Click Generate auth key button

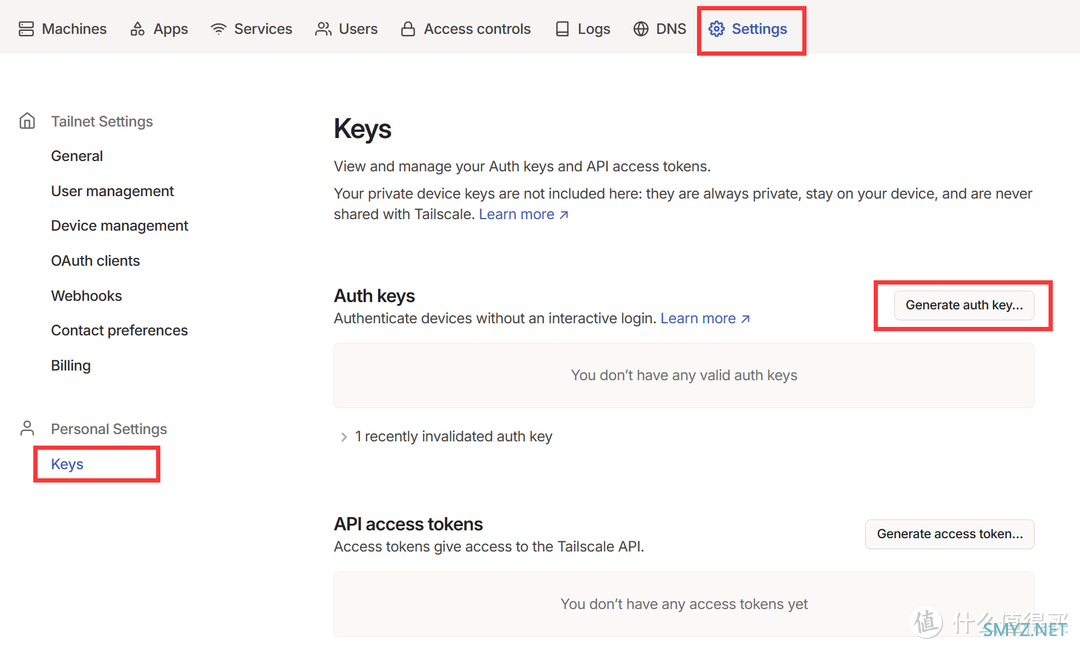(964, 305)
